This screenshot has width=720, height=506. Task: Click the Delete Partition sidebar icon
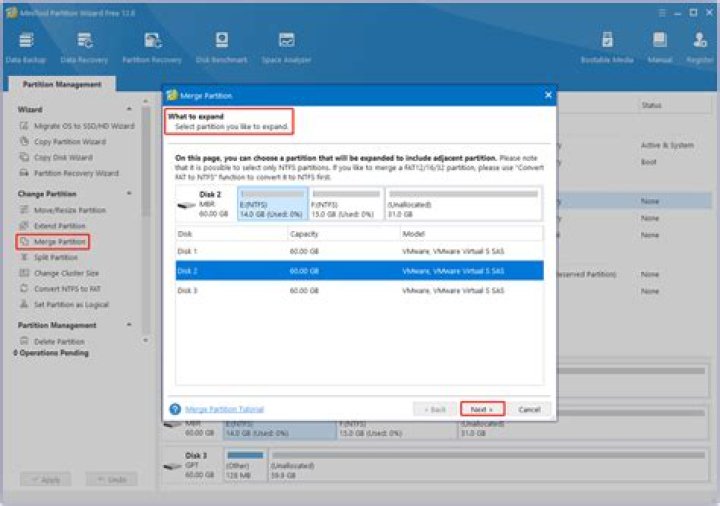click(24, 341)
